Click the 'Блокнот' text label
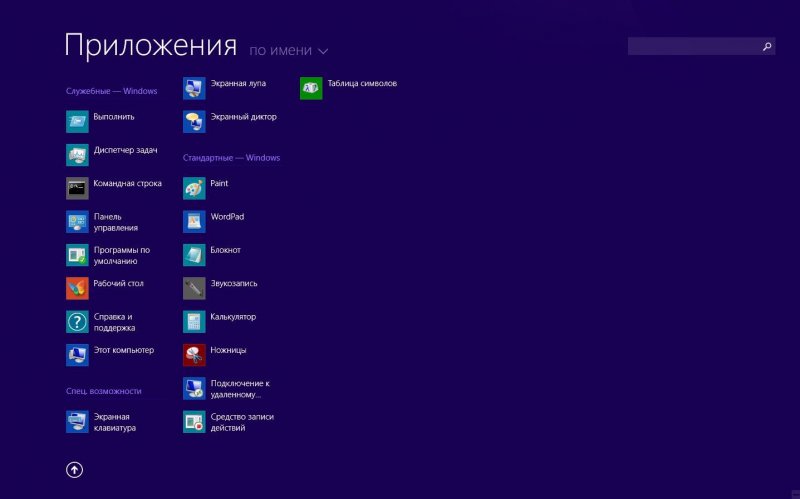800x499 pixels. pos(226,250)
